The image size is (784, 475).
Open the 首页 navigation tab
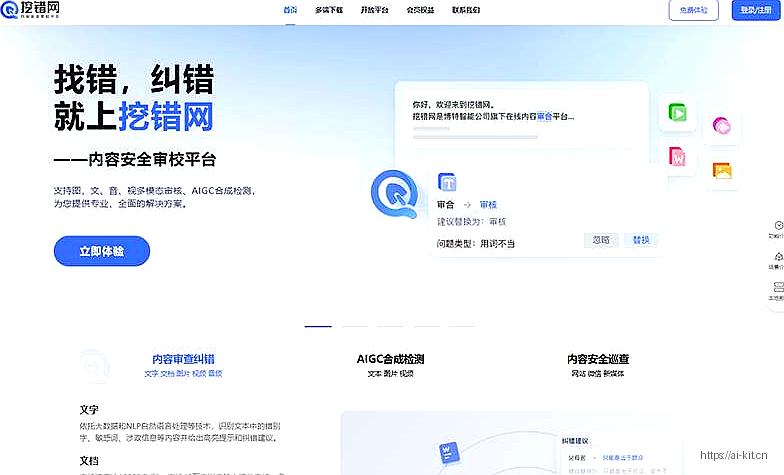[290, 10]
